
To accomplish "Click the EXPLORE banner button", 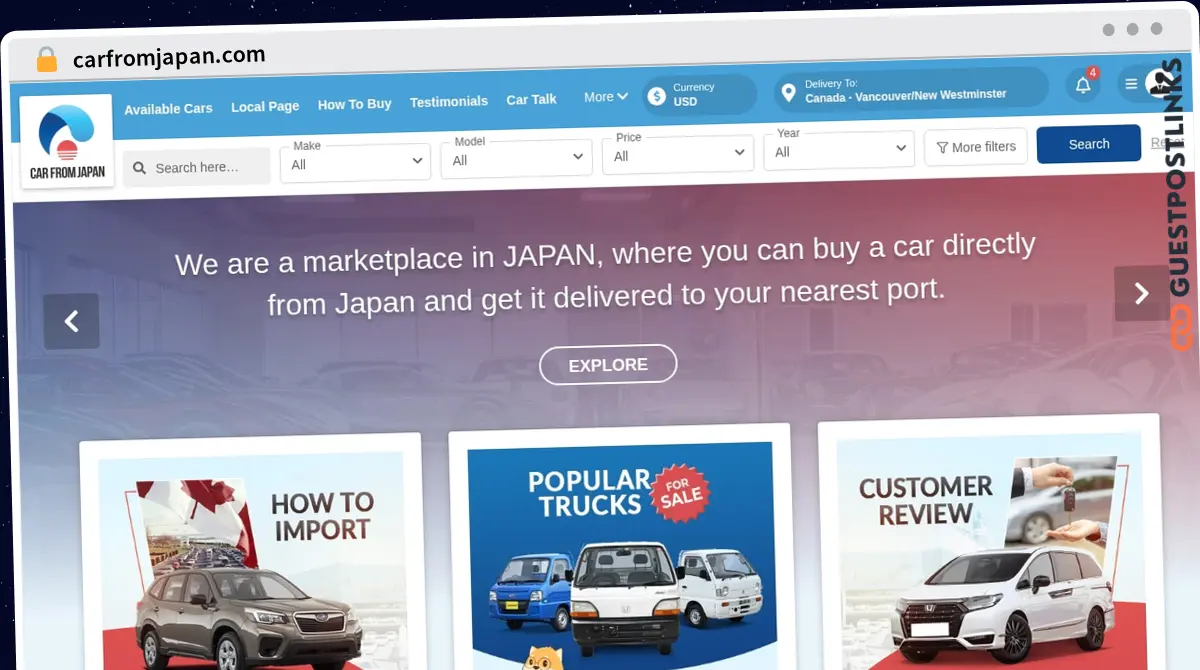I will [x=608, y=365].
